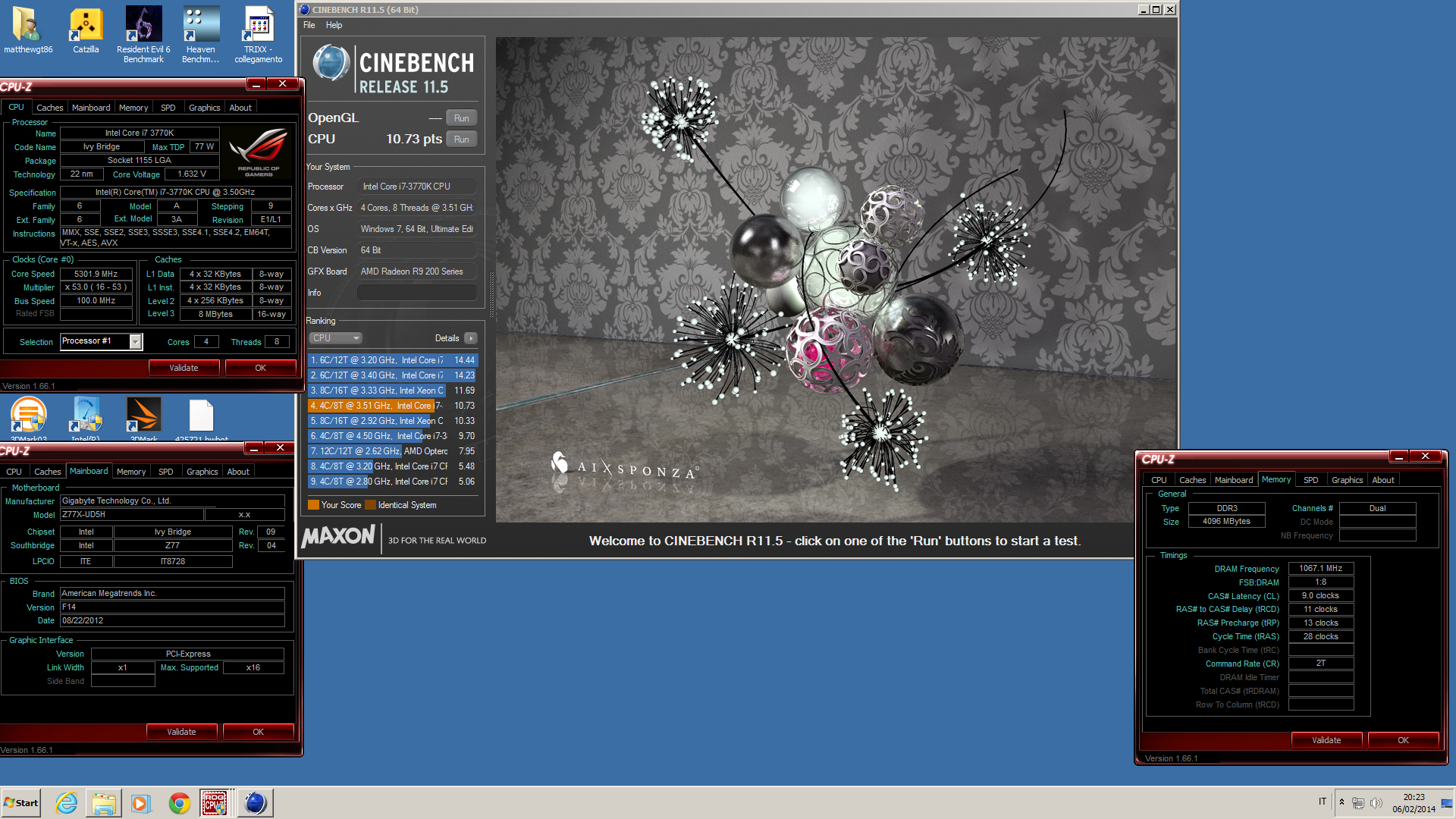Select ranking row 6 with score 9.70

(393, 436)
